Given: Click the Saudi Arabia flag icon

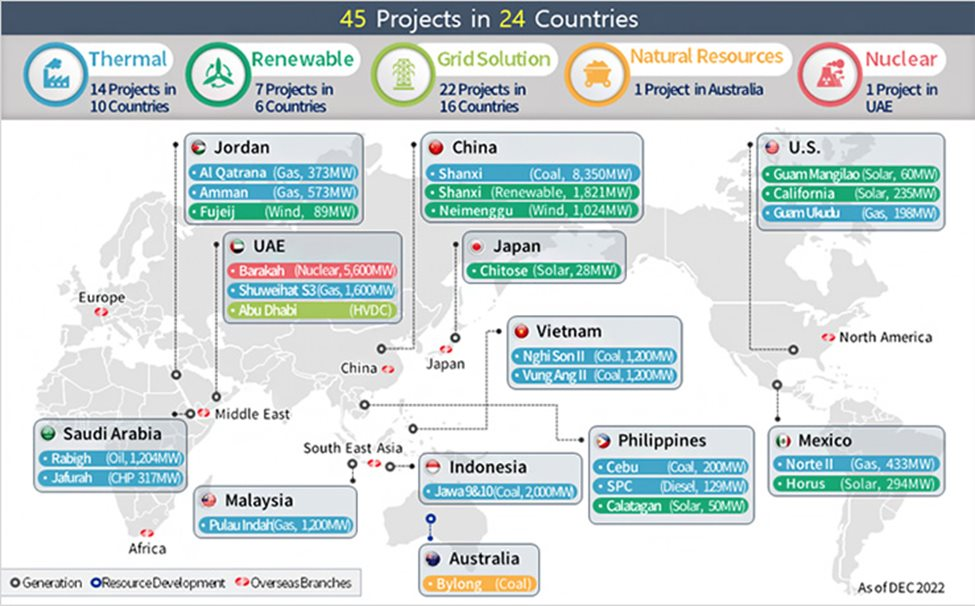Looking at the screenshot, I should tap(47, 435).
